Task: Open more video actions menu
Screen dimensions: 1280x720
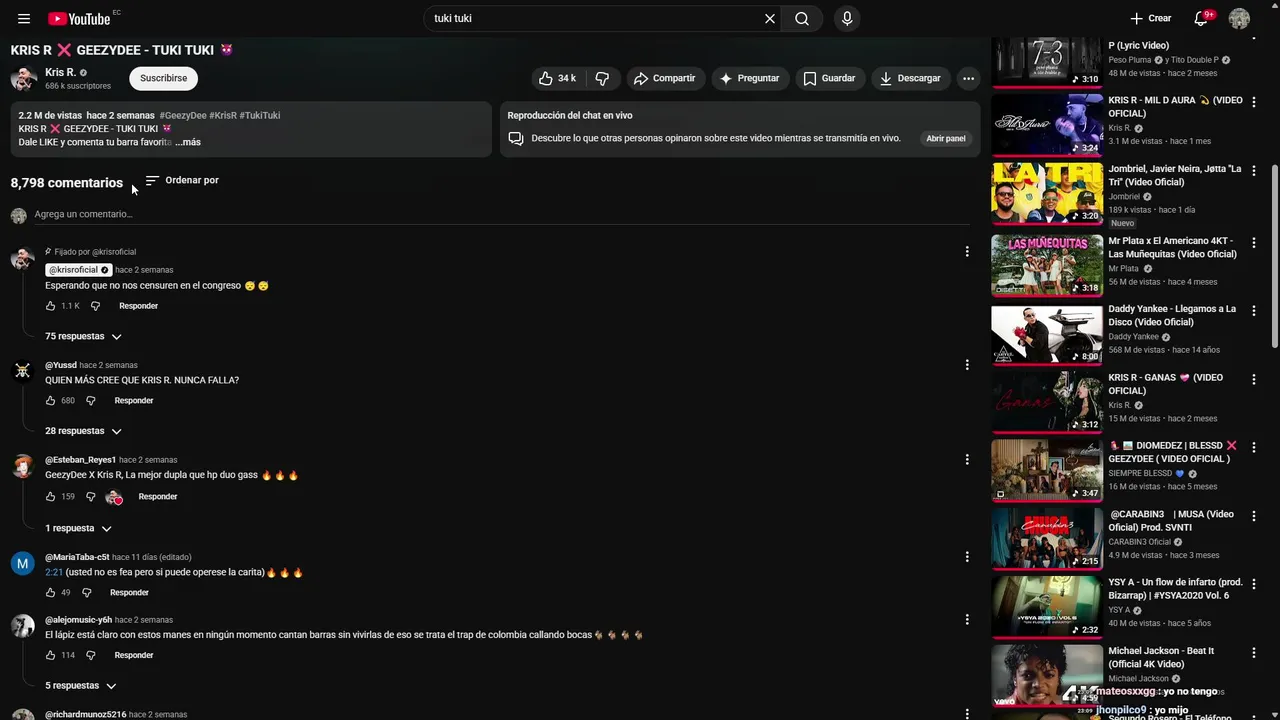Action: click(x=968, y=78)
